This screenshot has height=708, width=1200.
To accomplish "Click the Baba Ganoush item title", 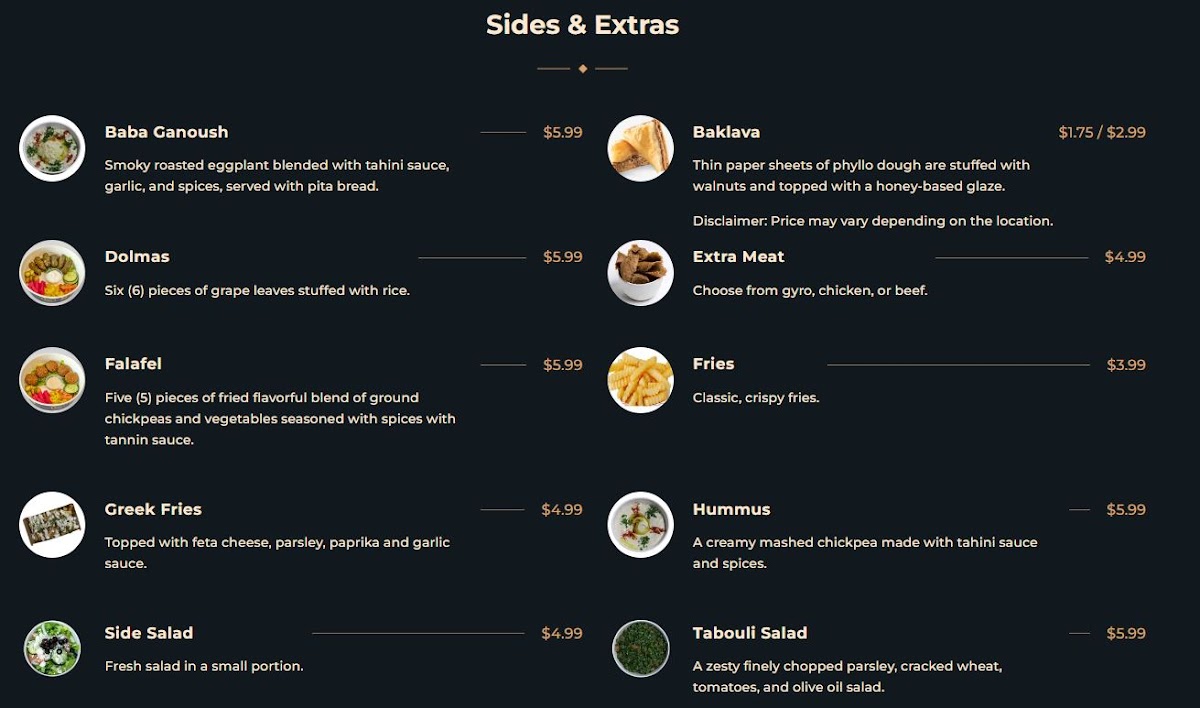I will (166, 132).
